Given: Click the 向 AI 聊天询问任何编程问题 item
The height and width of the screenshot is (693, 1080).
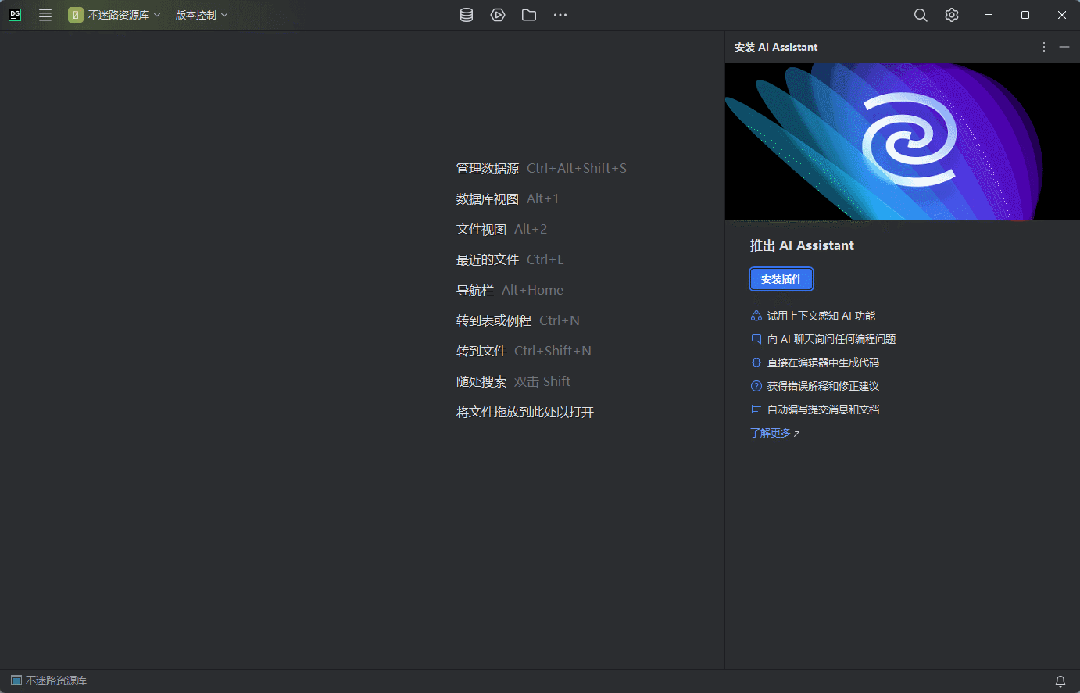Looking at the screenshot, I should (831, 339).
